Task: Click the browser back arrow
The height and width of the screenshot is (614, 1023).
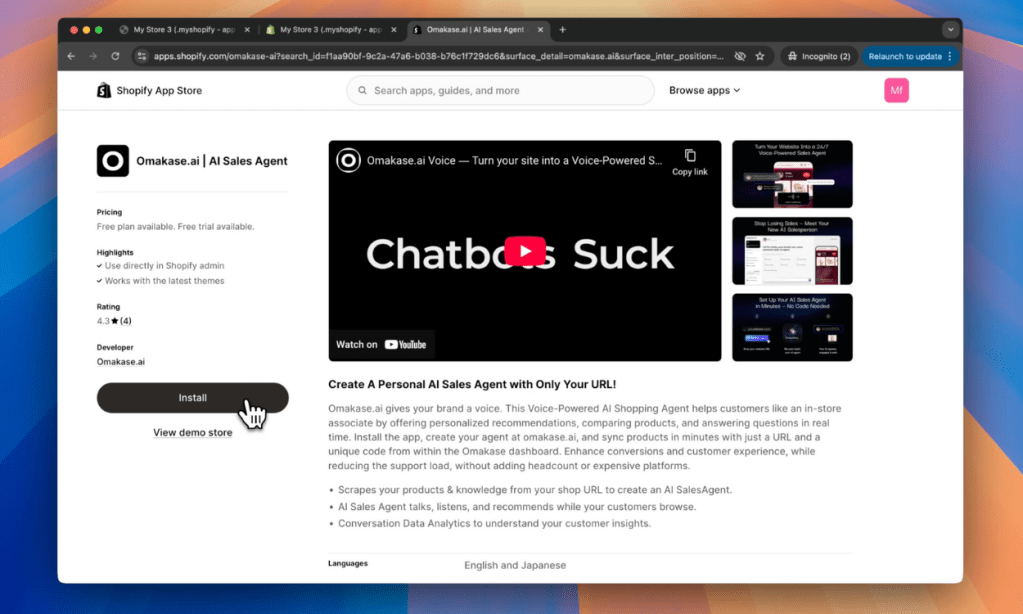Action: point(71,57)
